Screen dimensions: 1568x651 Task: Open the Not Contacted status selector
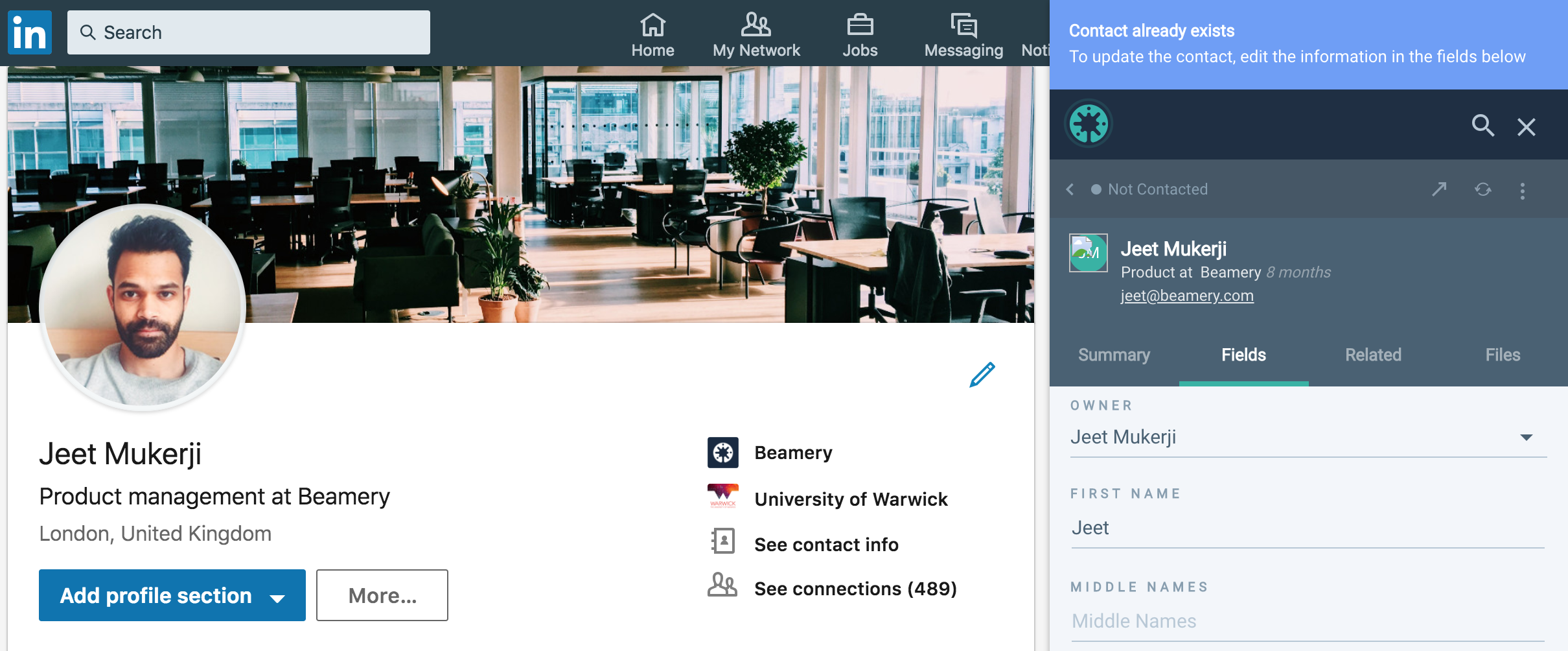(x=1149, y=189)
